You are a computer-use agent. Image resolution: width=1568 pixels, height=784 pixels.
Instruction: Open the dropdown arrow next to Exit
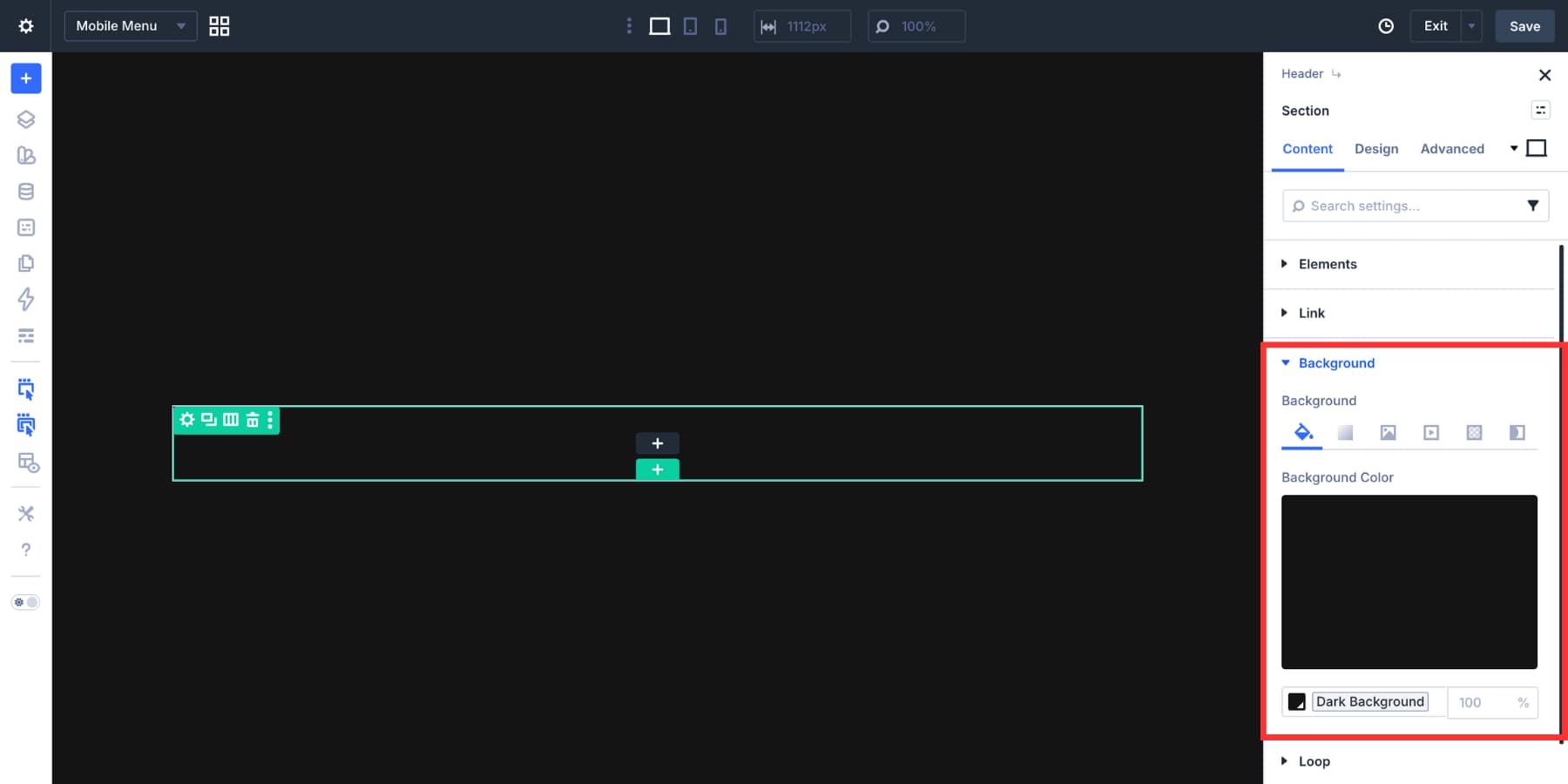[1471, 26]
